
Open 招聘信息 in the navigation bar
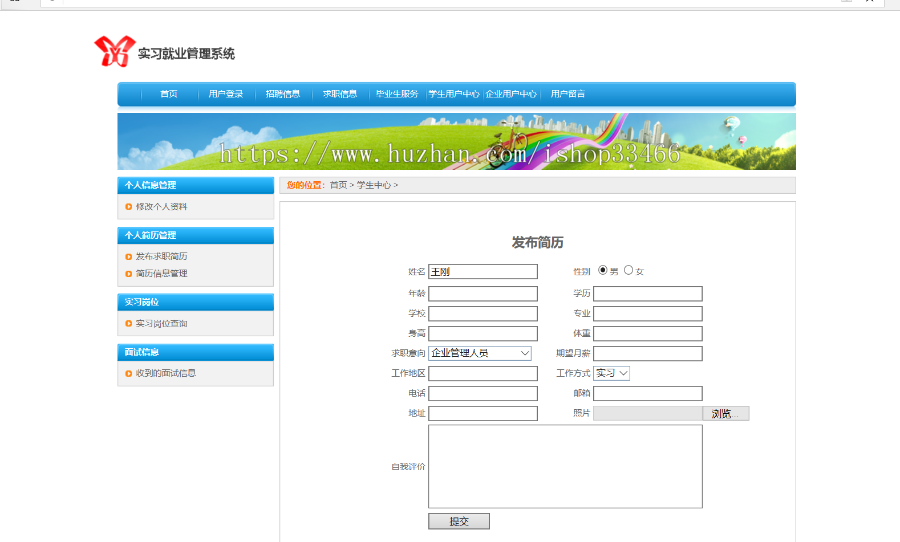282,94
